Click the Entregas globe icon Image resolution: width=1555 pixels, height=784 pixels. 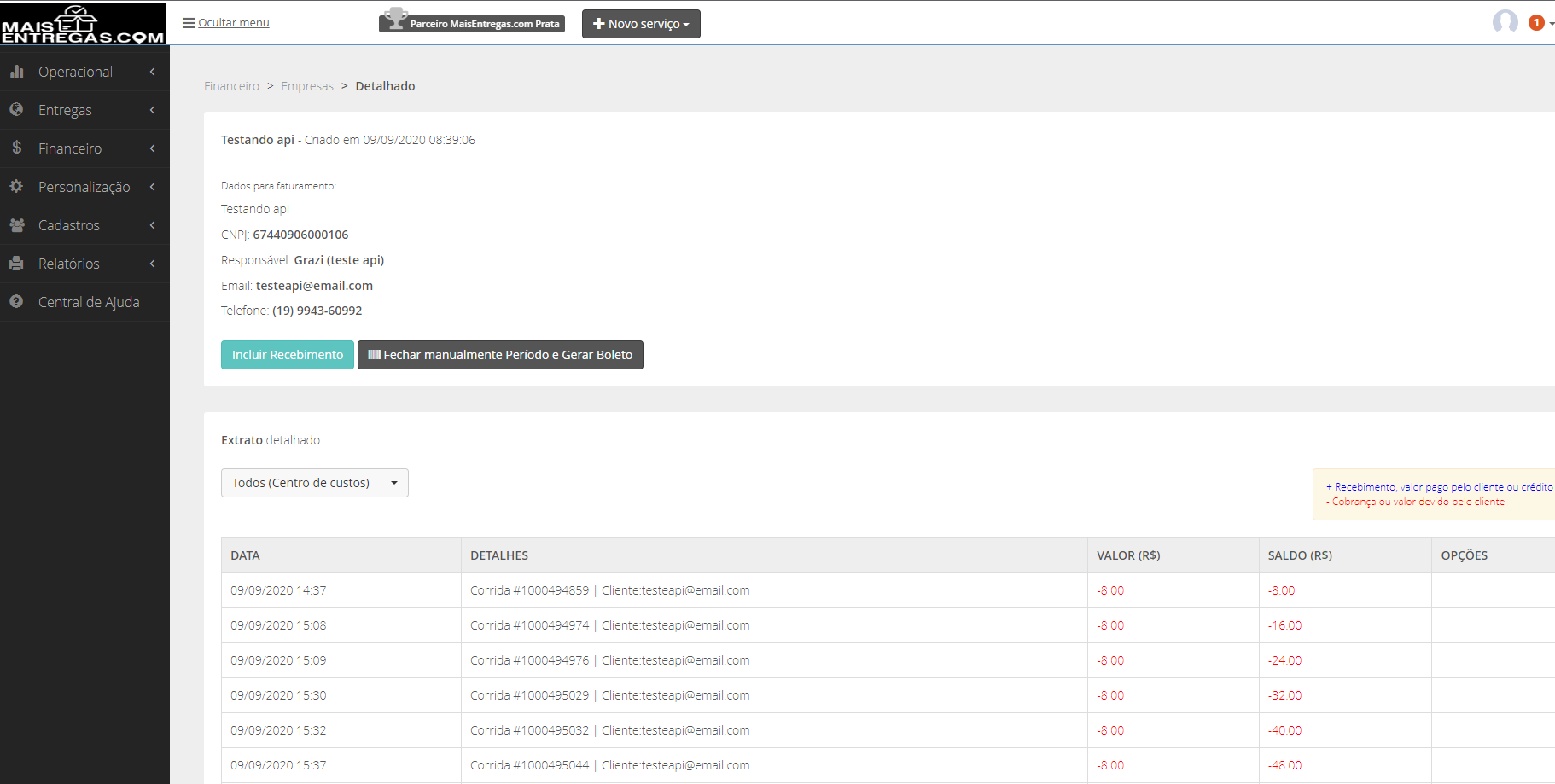[x=16, y=110]
